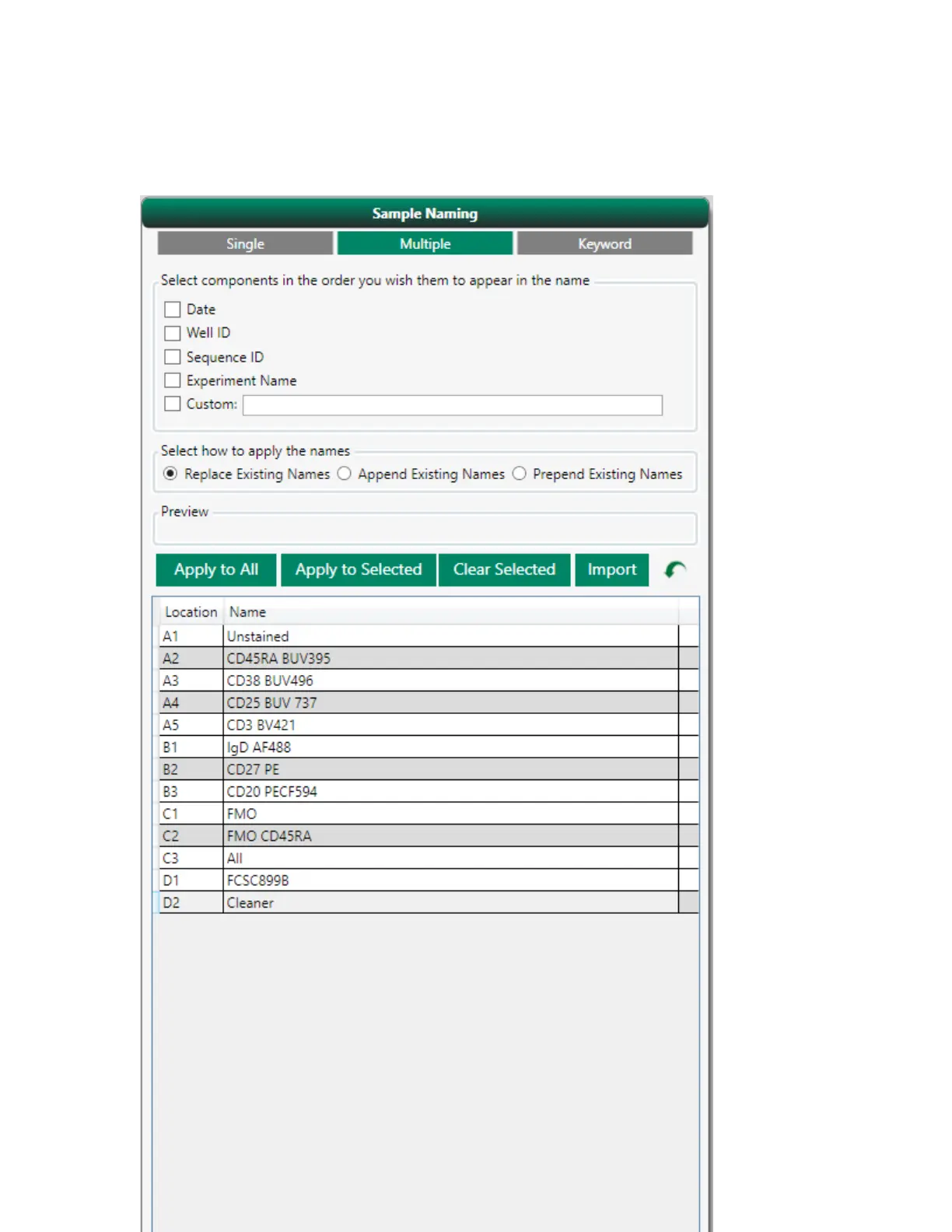This screenshot has width=952, height=1232.
Task: Click the Cleaner name cell
Action: (450, 903)
